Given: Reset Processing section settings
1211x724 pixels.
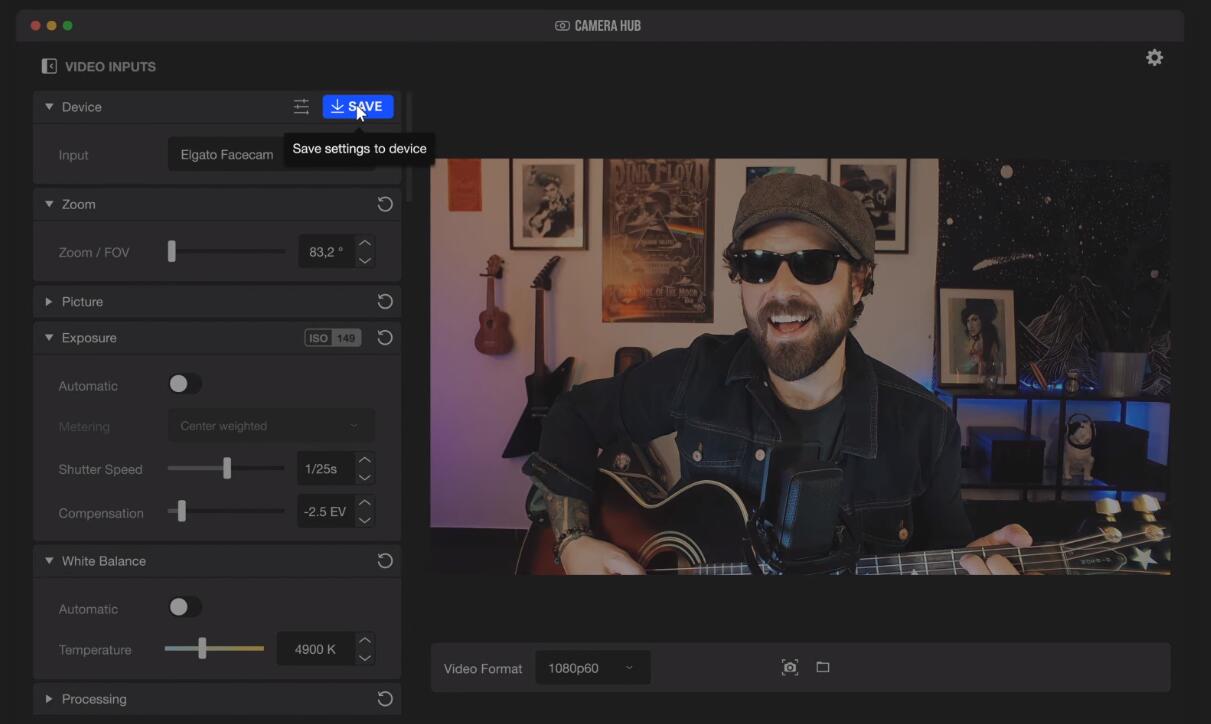Looking at the screenshot, I should pyautogui.click(x=384, y=699).
